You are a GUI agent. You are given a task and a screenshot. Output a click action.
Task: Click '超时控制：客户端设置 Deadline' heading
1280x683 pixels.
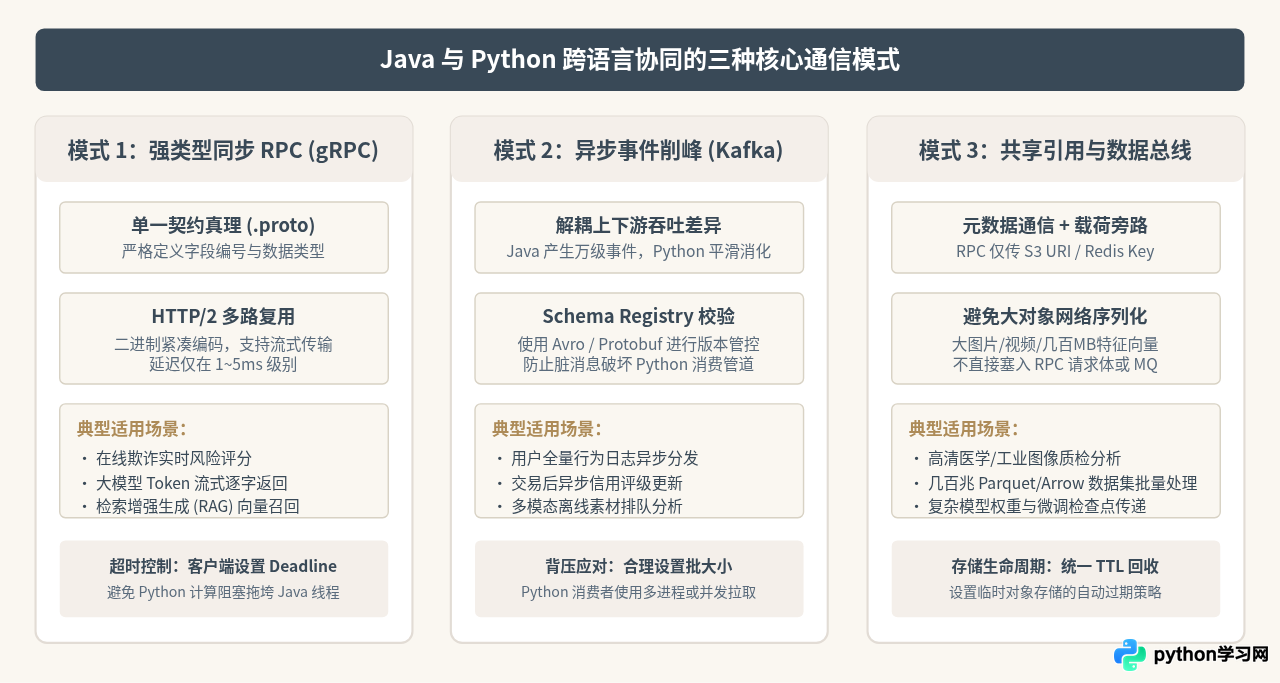coord(223,567)
